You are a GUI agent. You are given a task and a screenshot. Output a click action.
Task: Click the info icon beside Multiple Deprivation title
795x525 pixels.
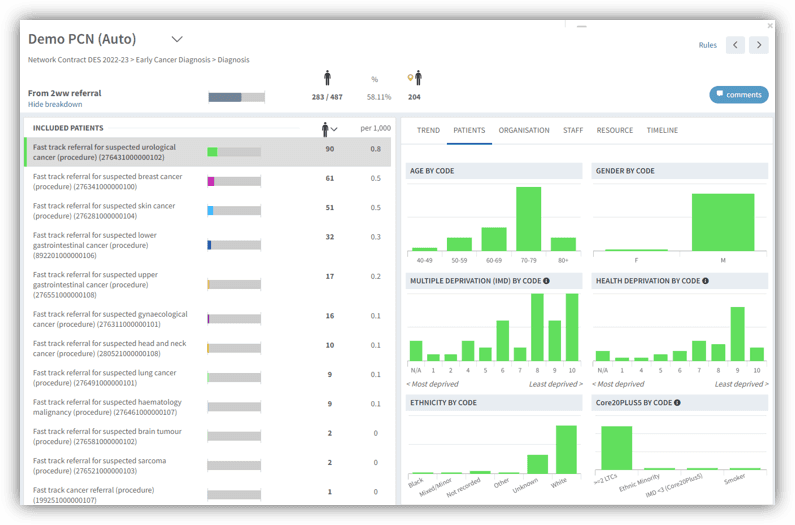point(546,281)
